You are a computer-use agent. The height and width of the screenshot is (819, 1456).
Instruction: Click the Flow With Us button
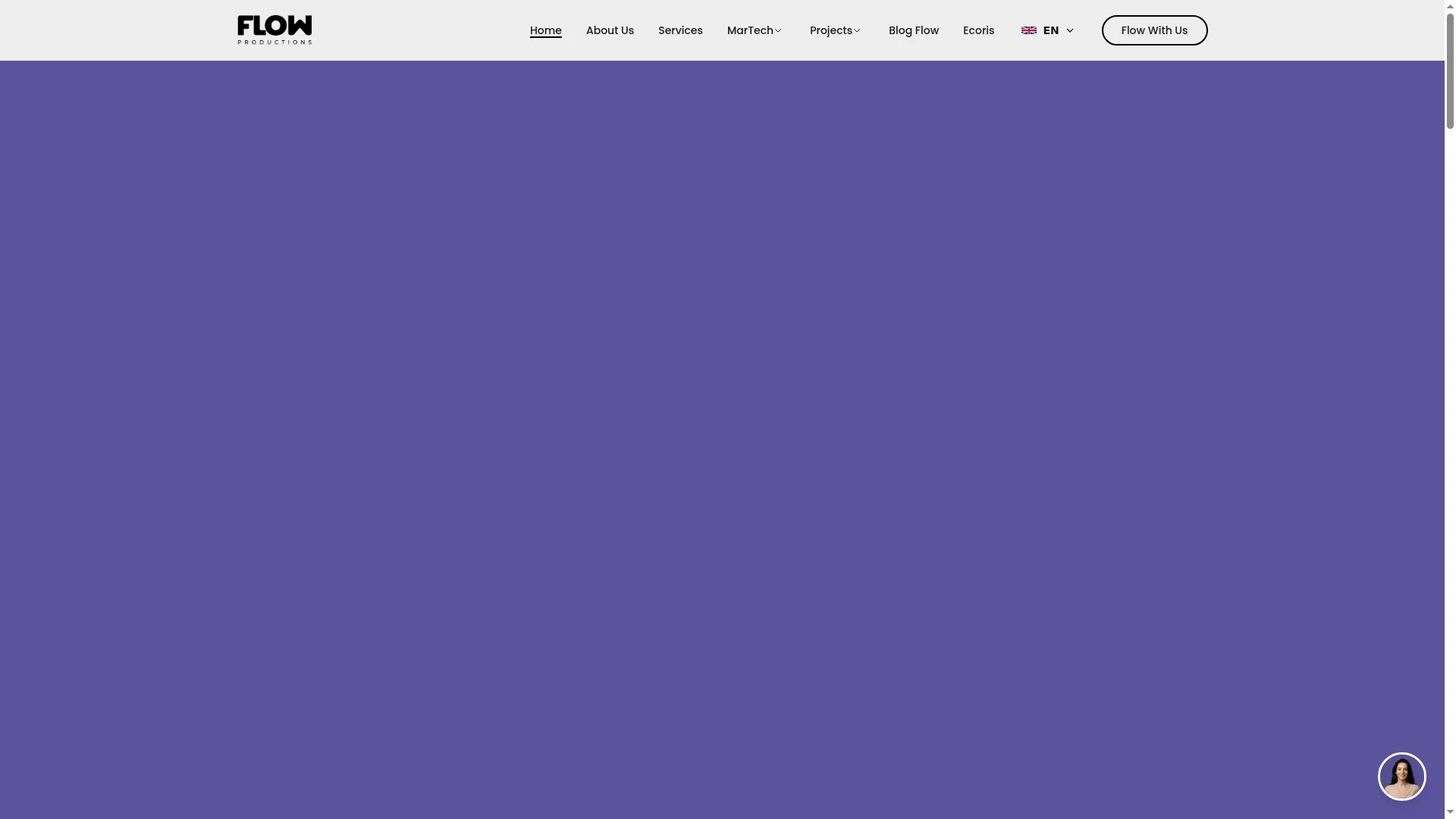tap(1154, 30)
